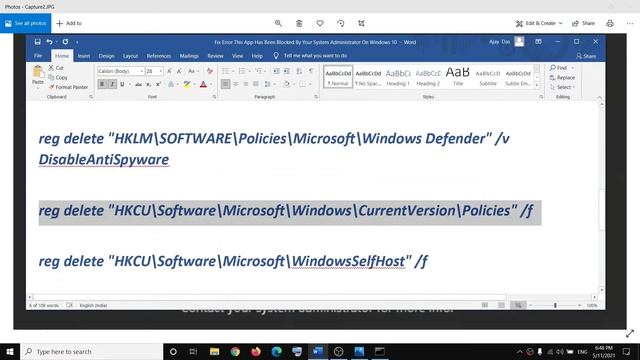Toggle justify paragraph alignment
Viewport: 640px width, 360px height.
[256, 84]
